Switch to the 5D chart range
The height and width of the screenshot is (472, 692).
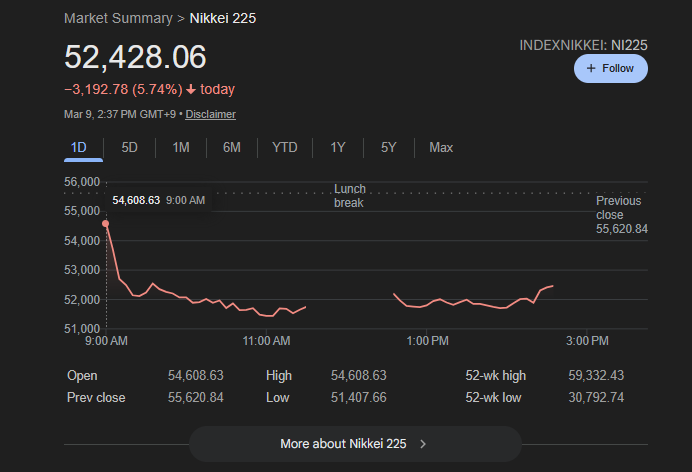coord(129,147)
